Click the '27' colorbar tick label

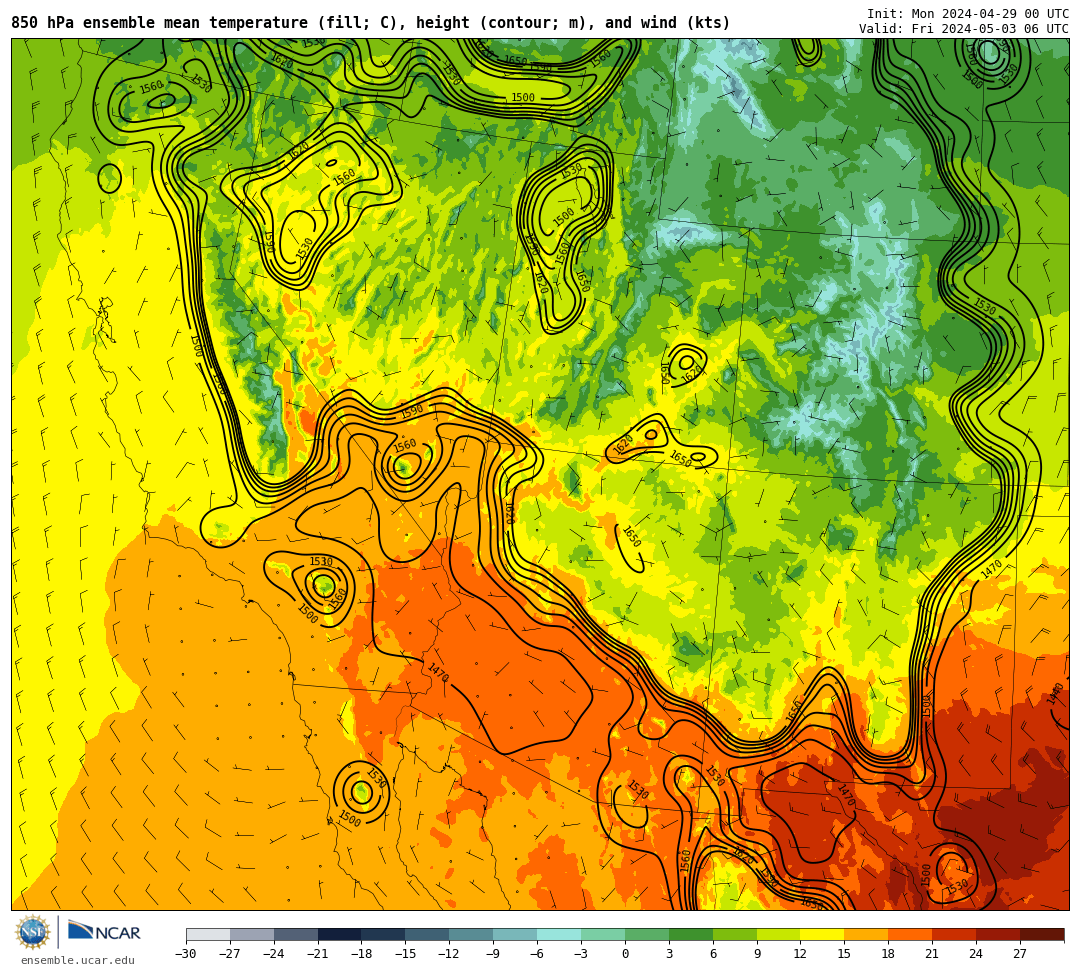click(1021, 954)
